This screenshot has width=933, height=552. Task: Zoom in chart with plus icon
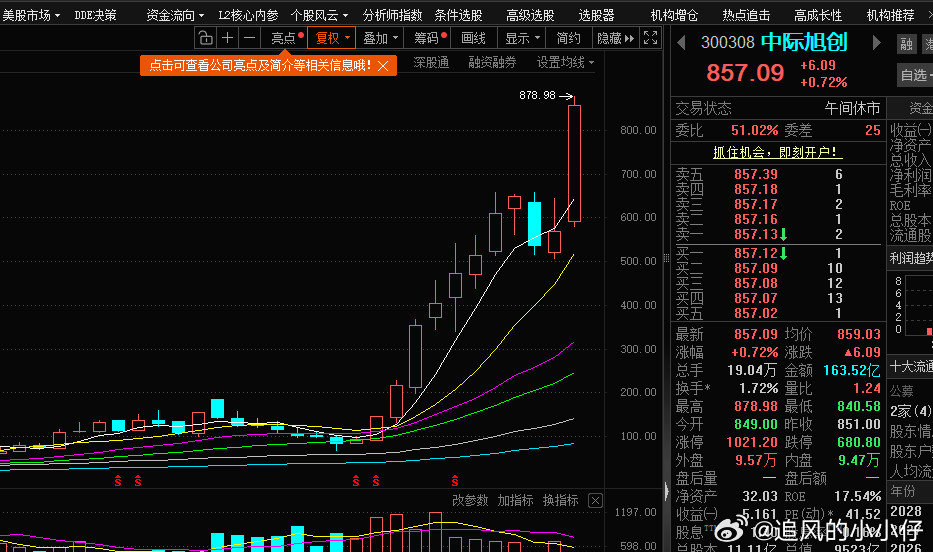click(228, 38)
